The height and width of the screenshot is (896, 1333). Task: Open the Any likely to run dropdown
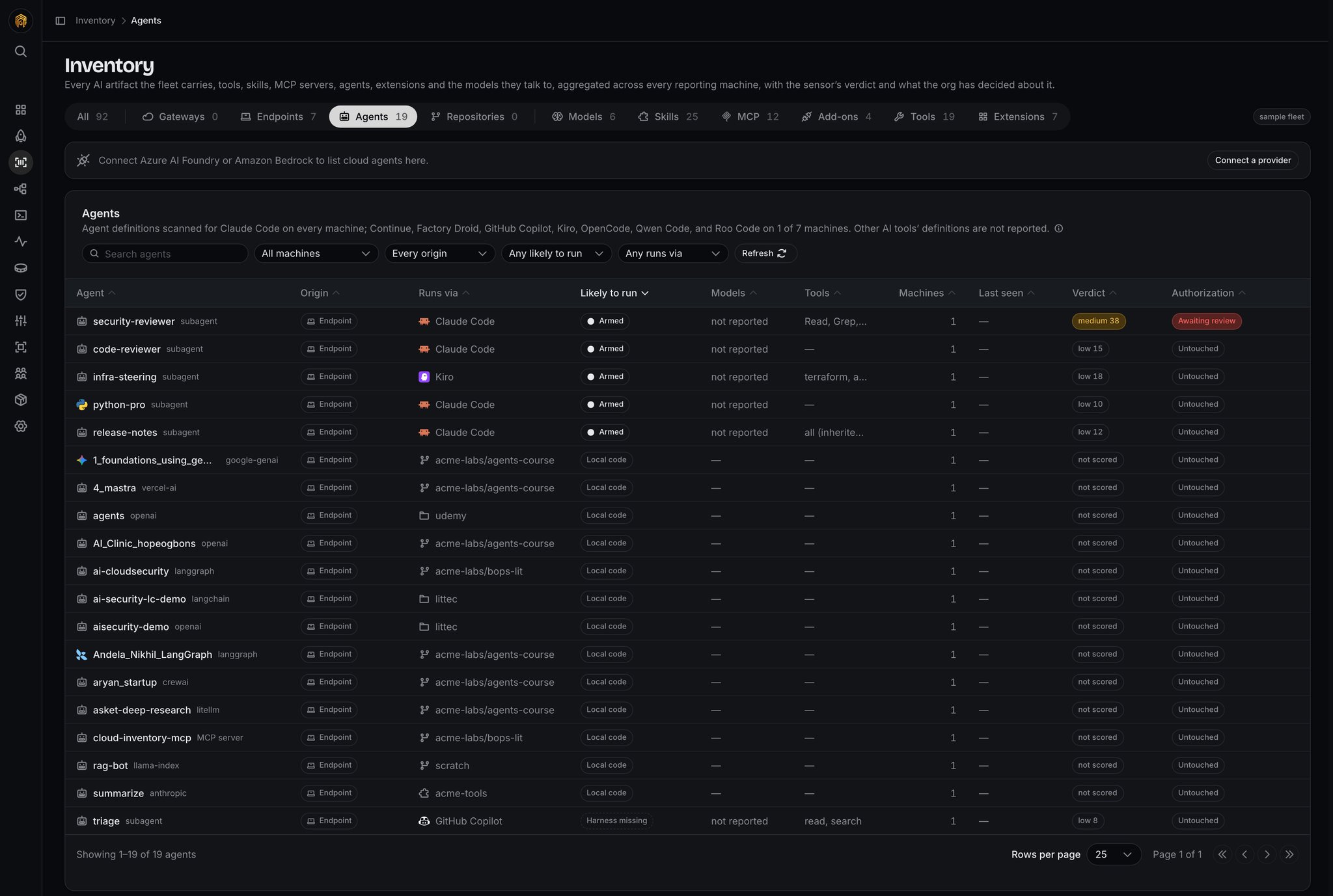coord(556,254)
